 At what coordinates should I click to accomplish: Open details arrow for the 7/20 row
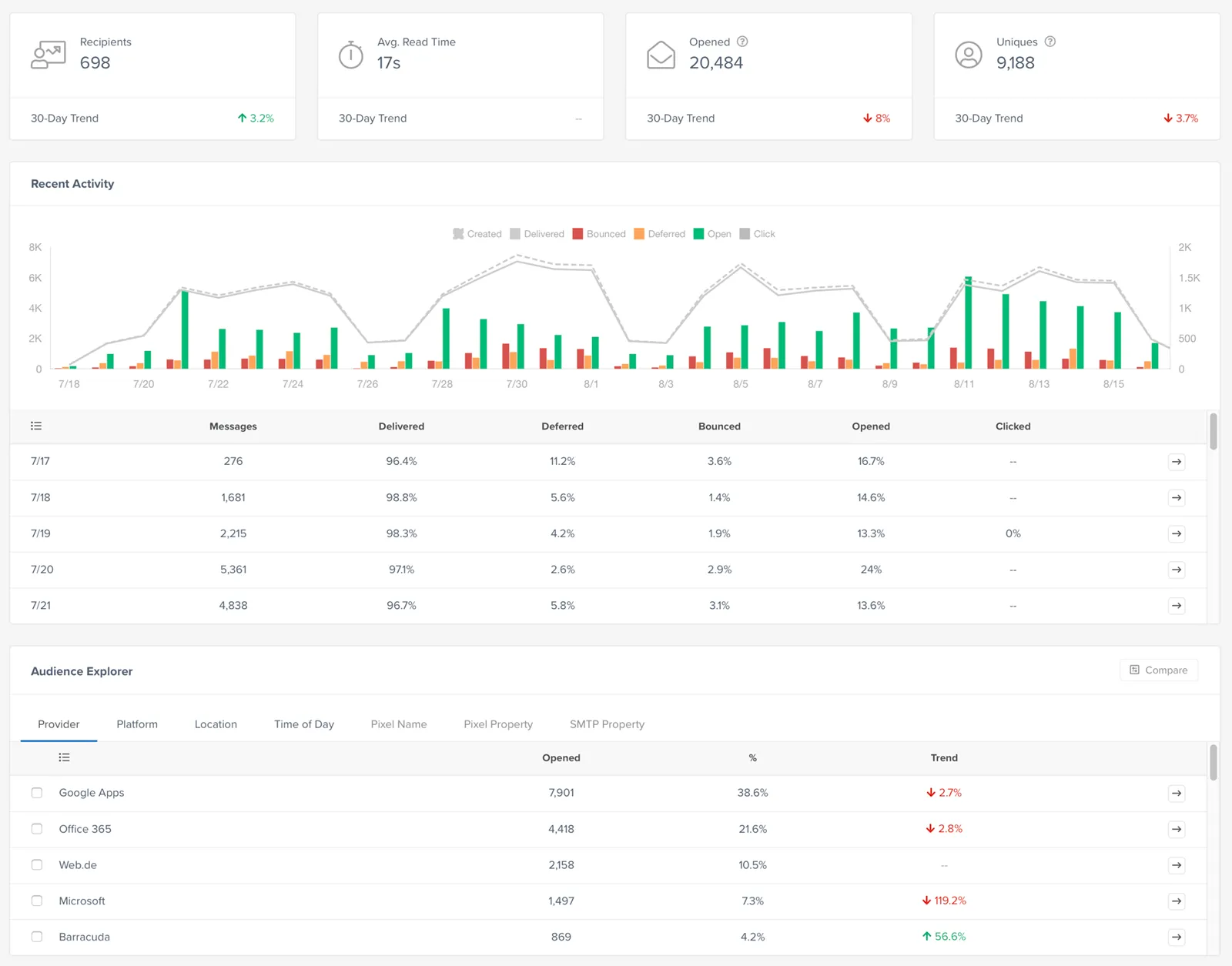pos(1177,570)
